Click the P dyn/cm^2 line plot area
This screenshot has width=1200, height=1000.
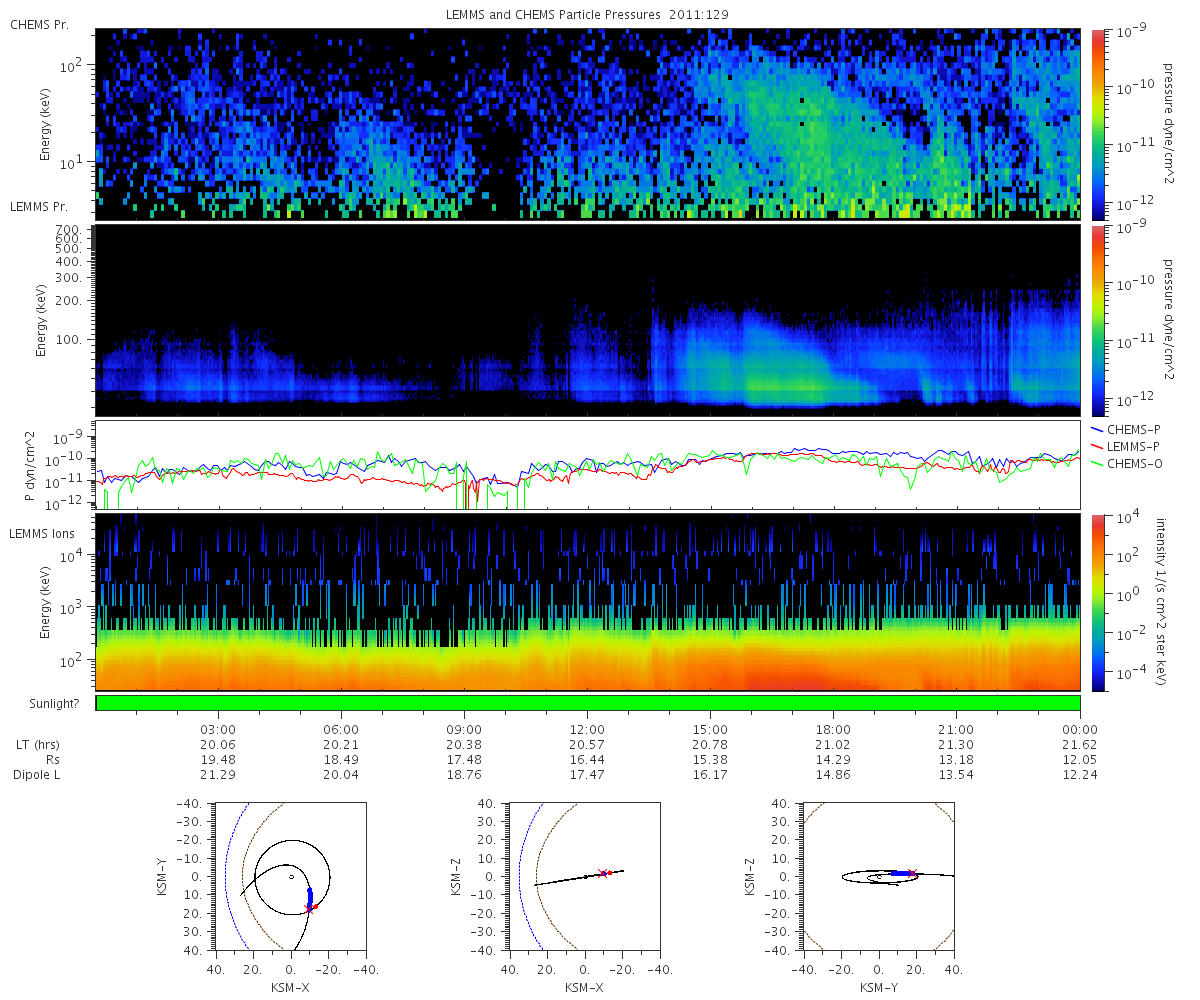click(588, 465)
